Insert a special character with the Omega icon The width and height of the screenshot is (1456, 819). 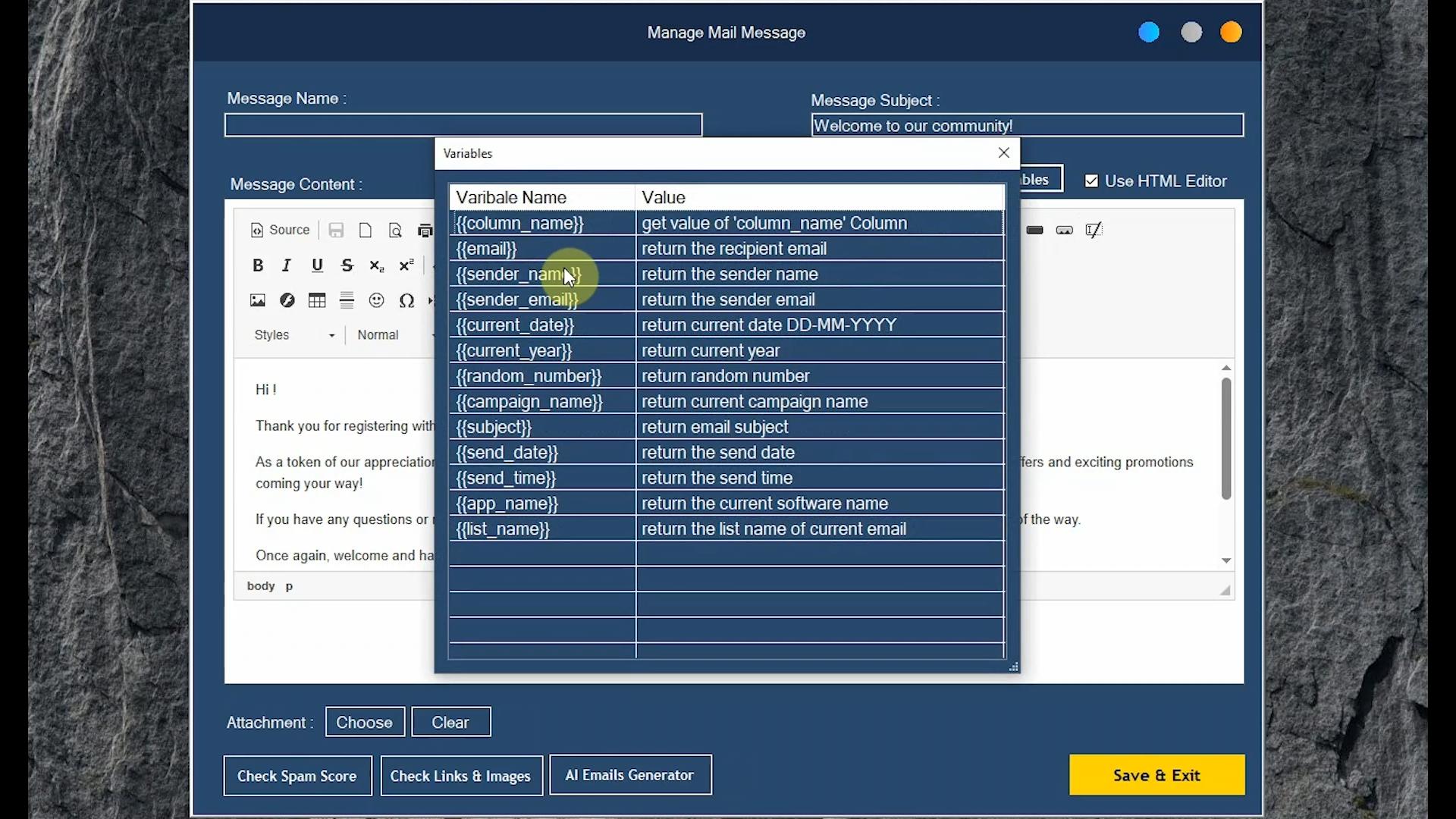[x=406, y=300]
